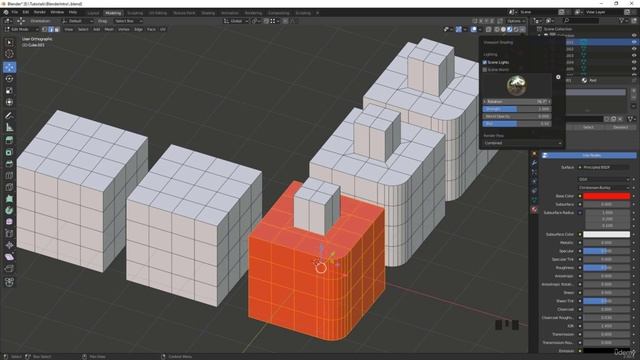Hide the highlighted Cube.001 outliner row
The image size is (640, 360).
click(634, 42)
